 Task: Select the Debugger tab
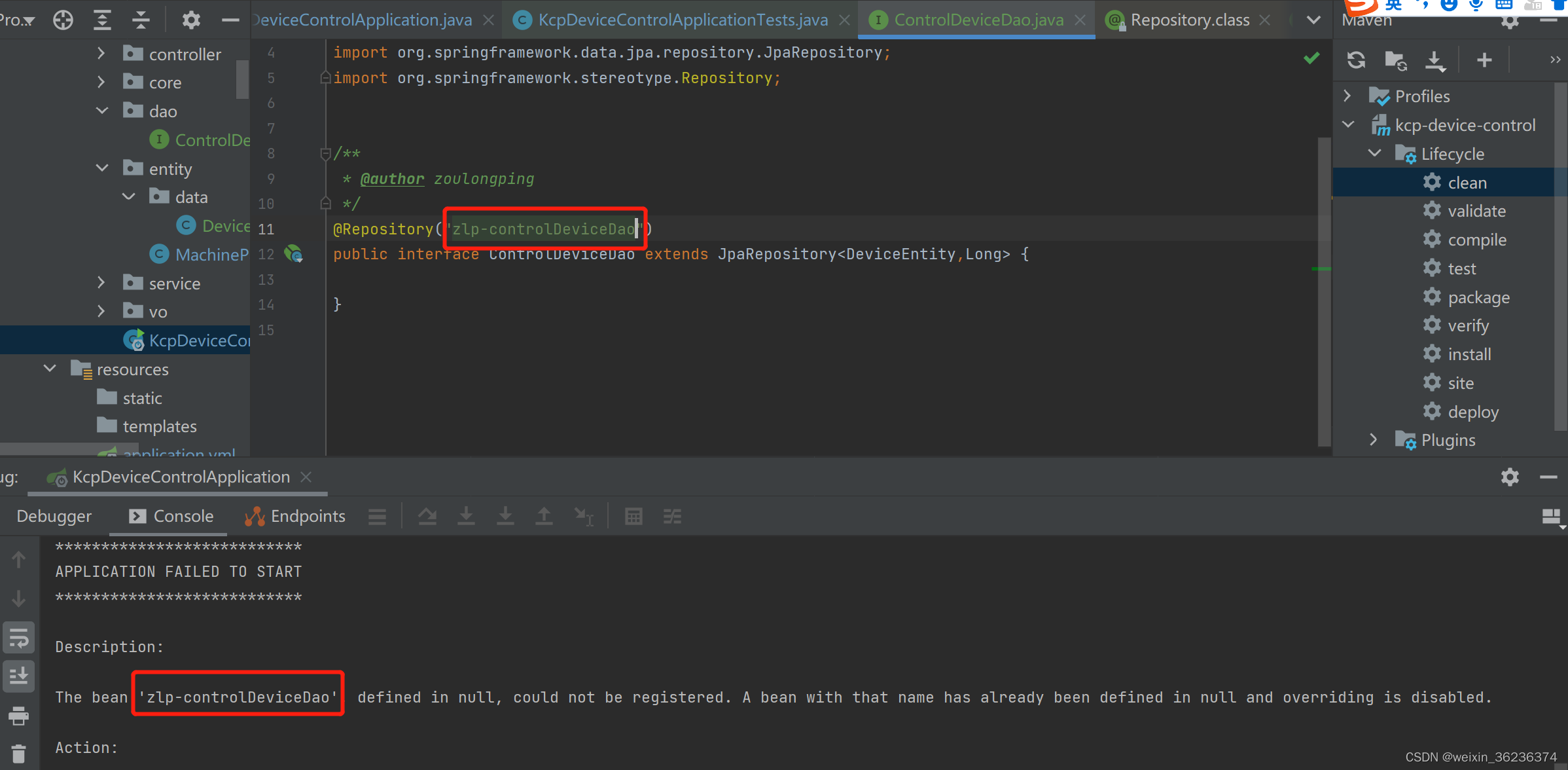pos(54,516)
